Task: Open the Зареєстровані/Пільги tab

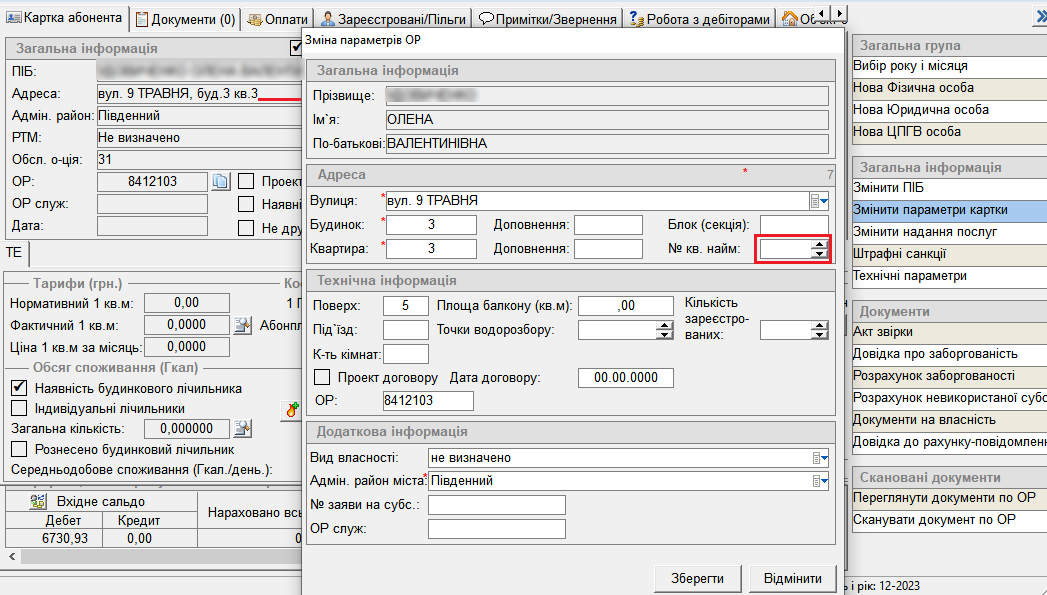Action: point(394,19)
